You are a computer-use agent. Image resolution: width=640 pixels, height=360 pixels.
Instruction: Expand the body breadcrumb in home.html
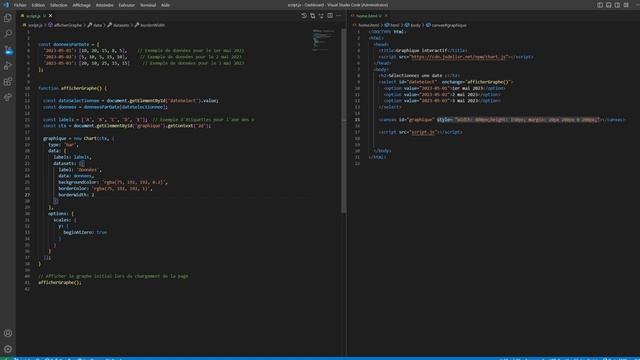pos(415,25)
